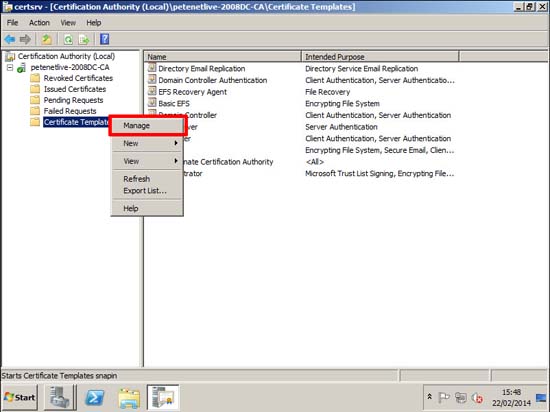Open the File menu
This screenshot has height=412, width=550.
pyautogui.click(x=12, y=23)
